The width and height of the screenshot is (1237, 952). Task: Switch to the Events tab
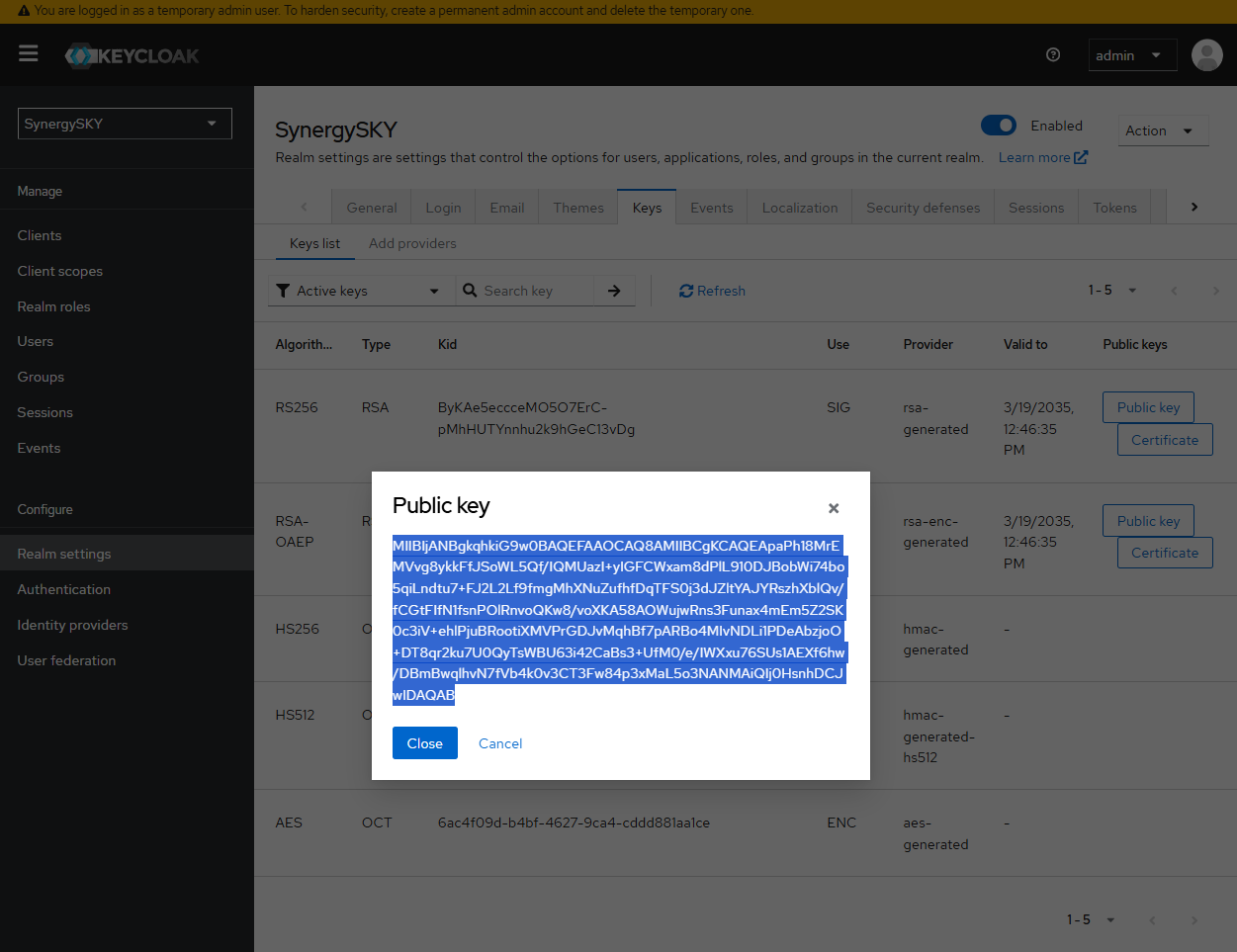point(712,208)
